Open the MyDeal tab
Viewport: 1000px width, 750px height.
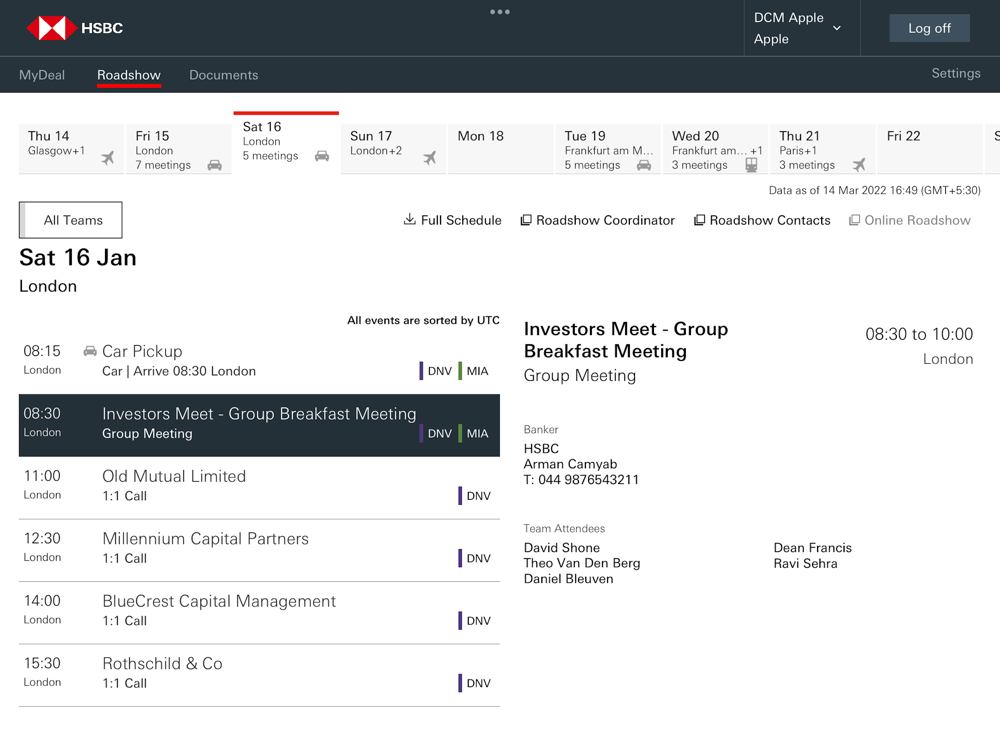pyautogui.click(x=42, y=75)
